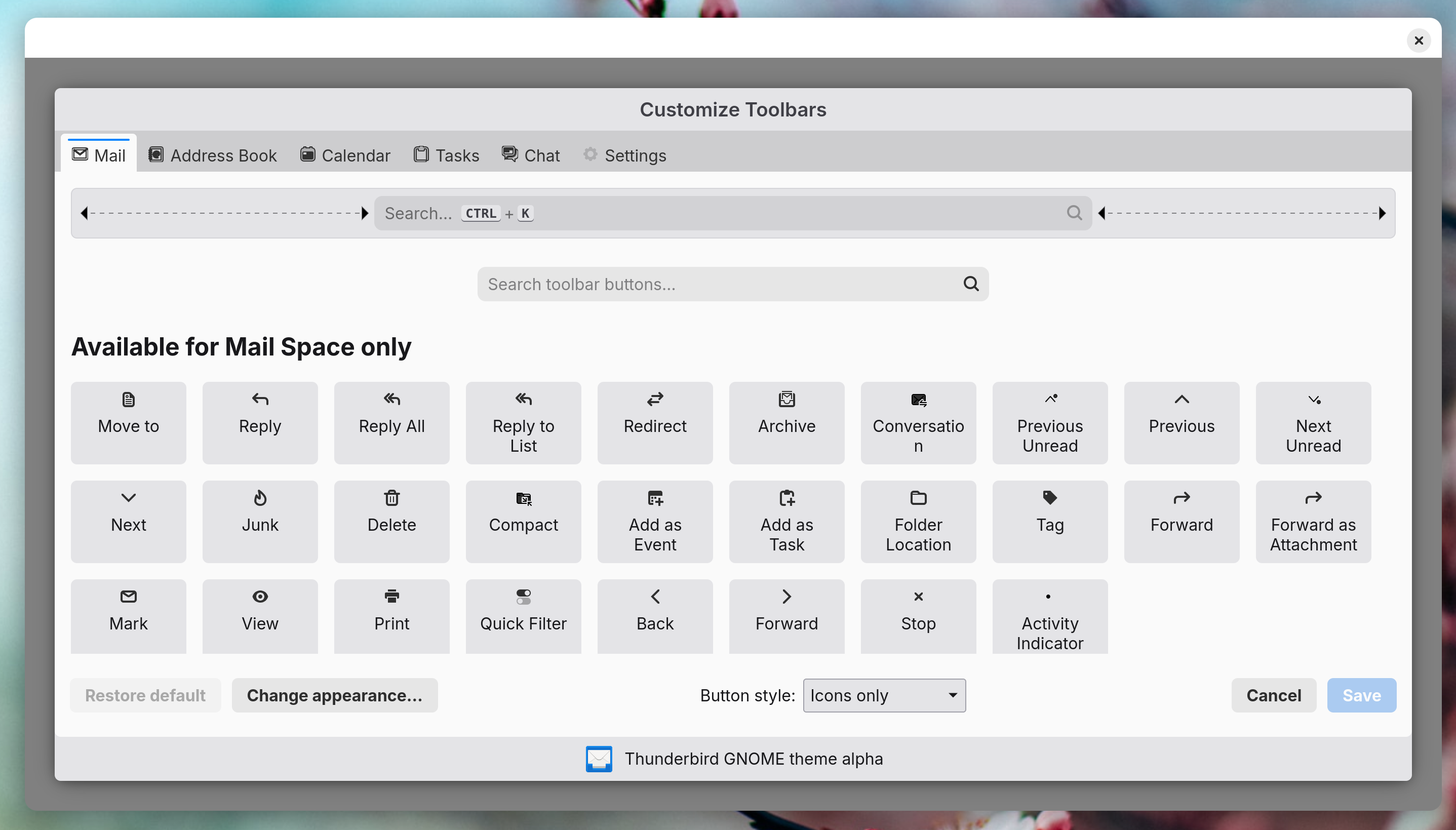Select the Add as Task tile

(786, 522)
